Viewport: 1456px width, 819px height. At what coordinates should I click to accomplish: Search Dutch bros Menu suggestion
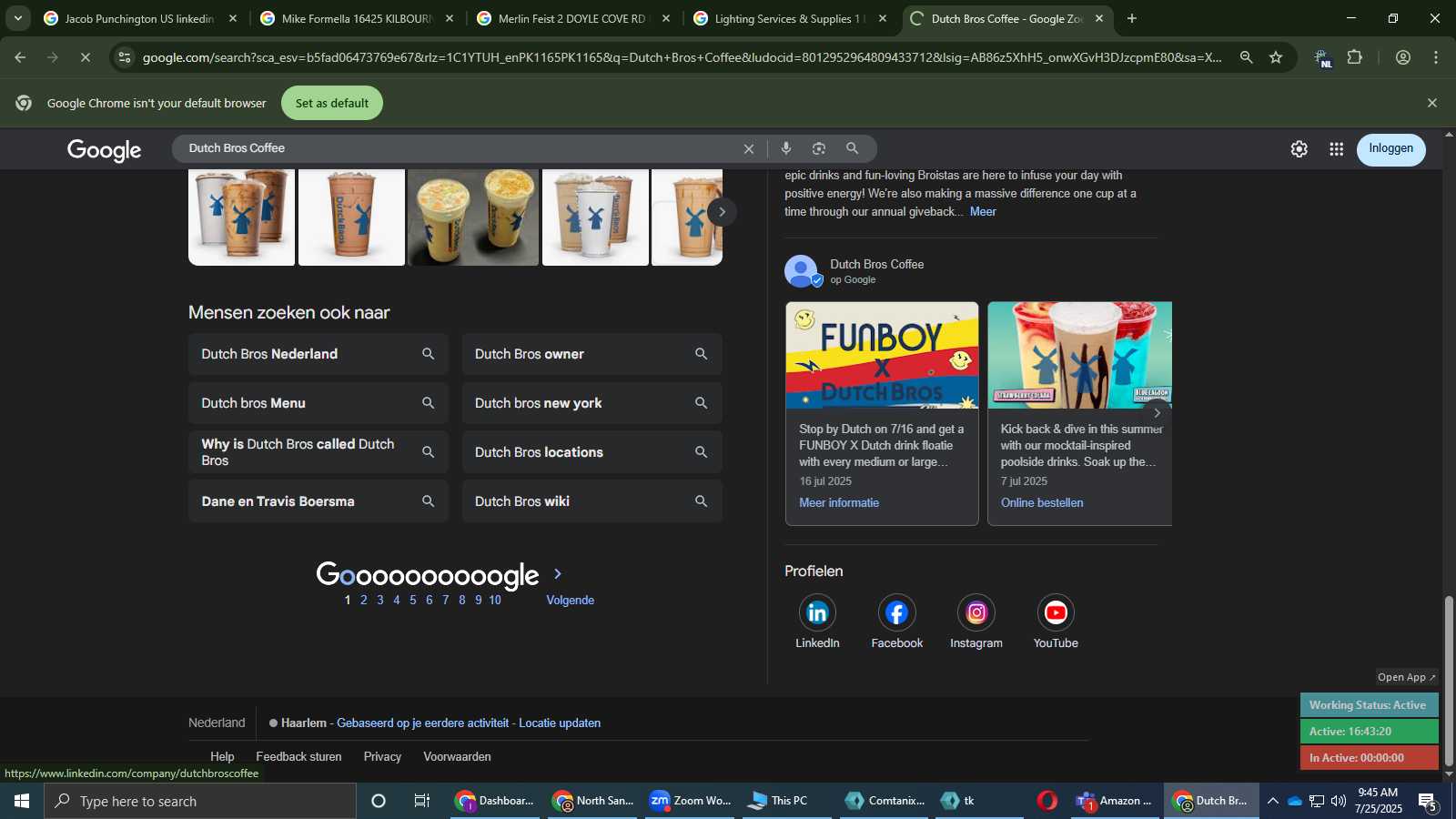tap(318, 403)
